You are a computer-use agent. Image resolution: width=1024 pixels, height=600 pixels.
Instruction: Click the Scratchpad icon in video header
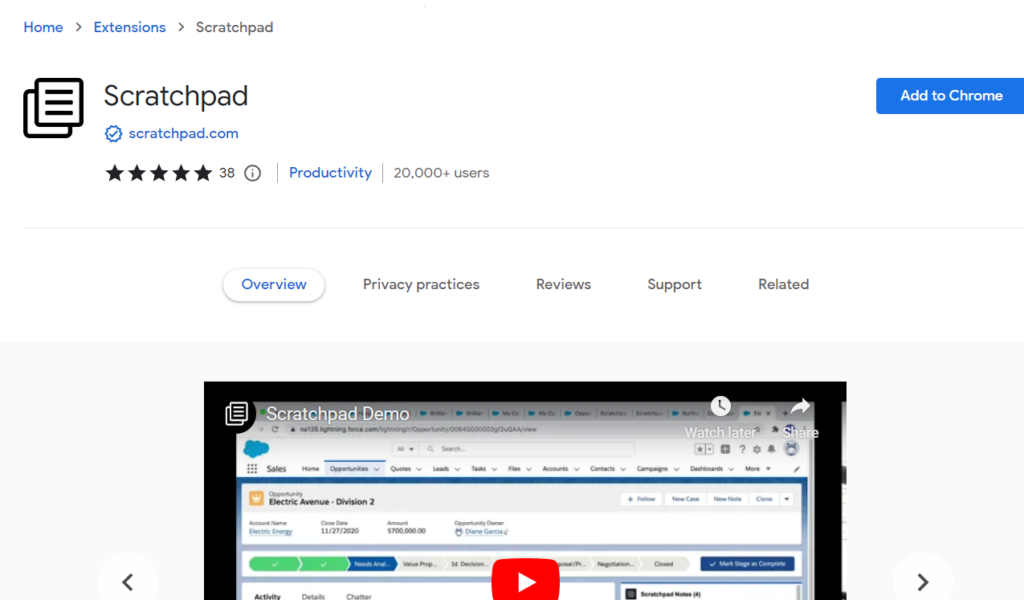tap(236, 413)
